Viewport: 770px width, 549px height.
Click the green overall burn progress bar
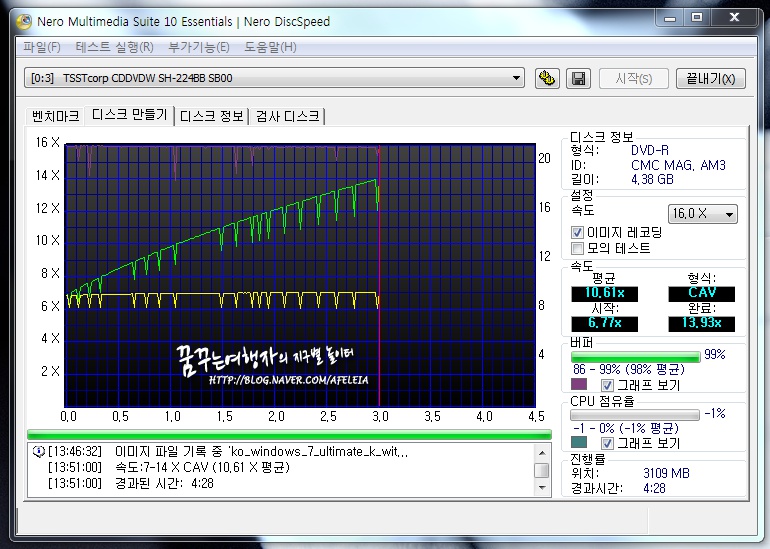(289, 434)
